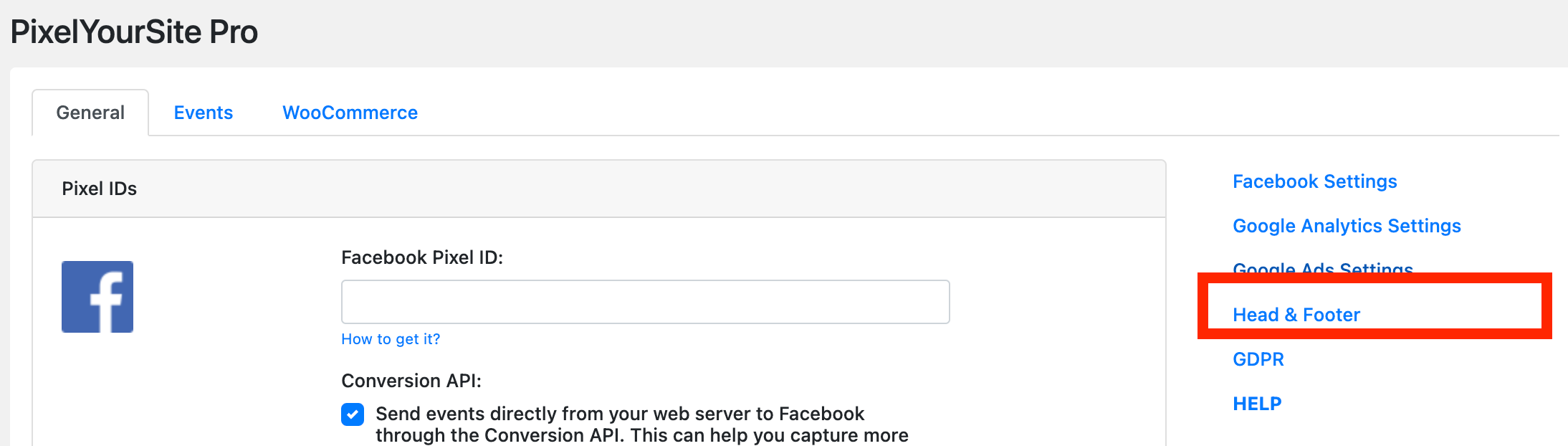Follow the 'How to get it?' link
1568x446 pixels.
coord(391,339)
